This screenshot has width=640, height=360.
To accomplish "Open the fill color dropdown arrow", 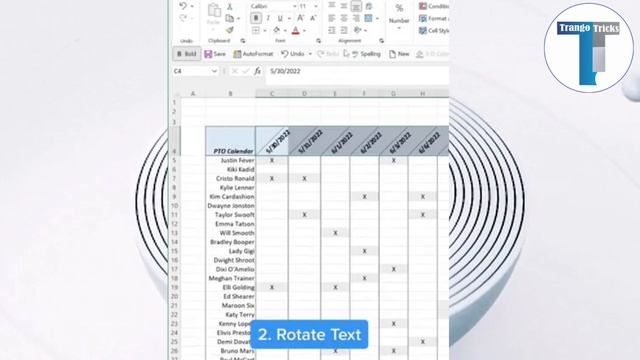I will pos(285,31).
